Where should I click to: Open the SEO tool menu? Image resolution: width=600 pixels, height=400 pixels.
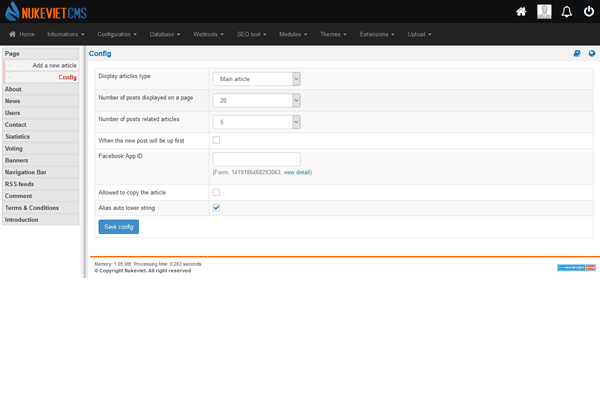[252, 34]
